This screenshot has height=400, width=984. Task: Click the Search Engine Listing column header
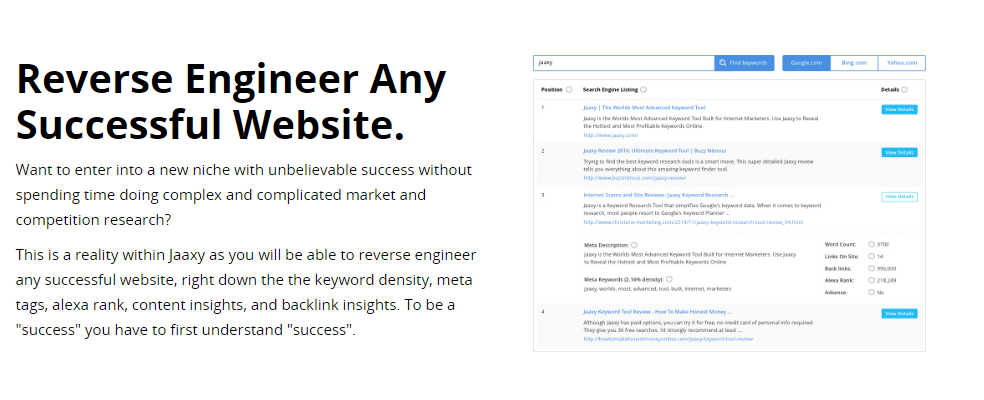(x=611, y=90)
